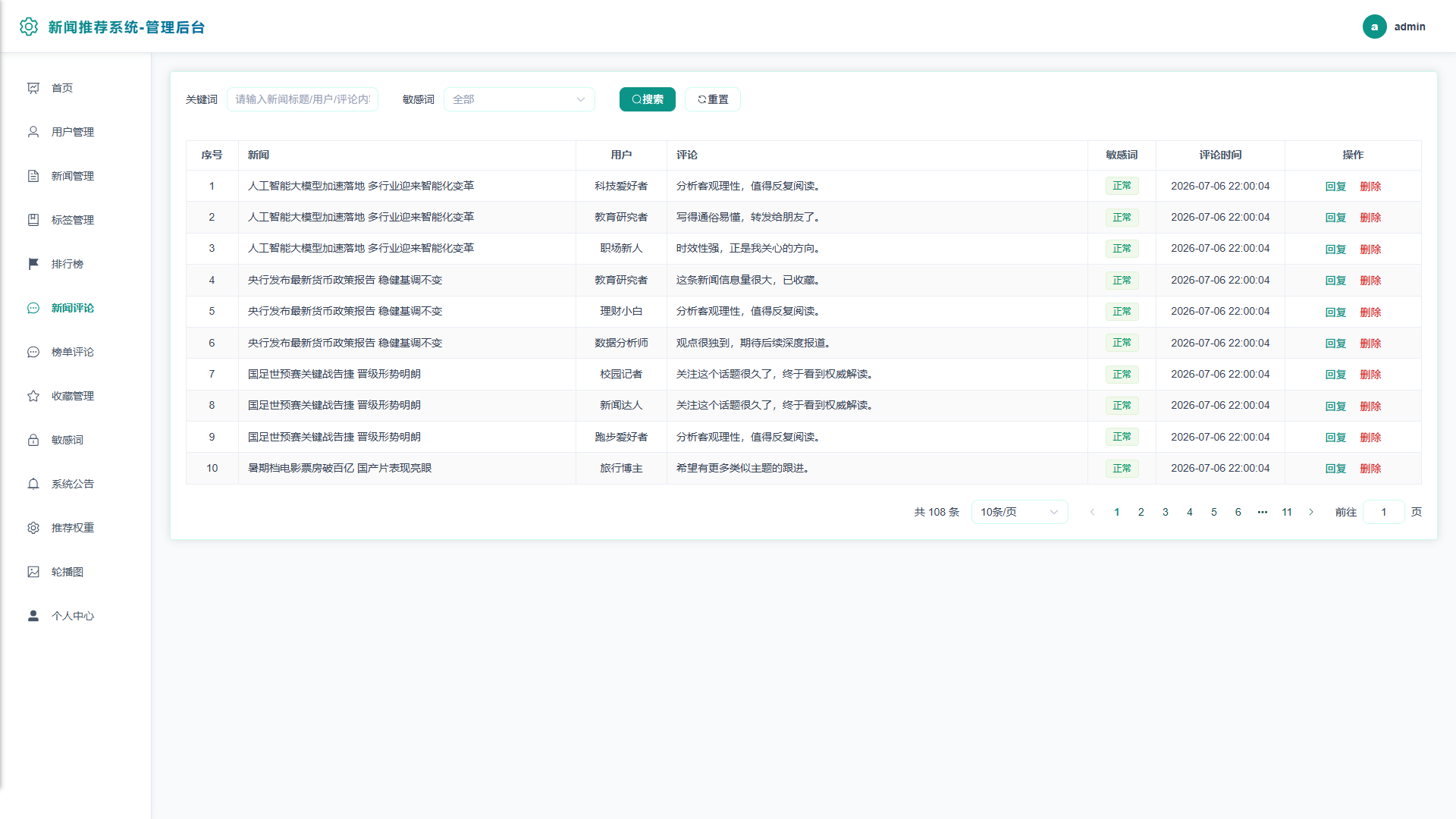
Task: Go to next page with right chevron
Action: 1311,512
